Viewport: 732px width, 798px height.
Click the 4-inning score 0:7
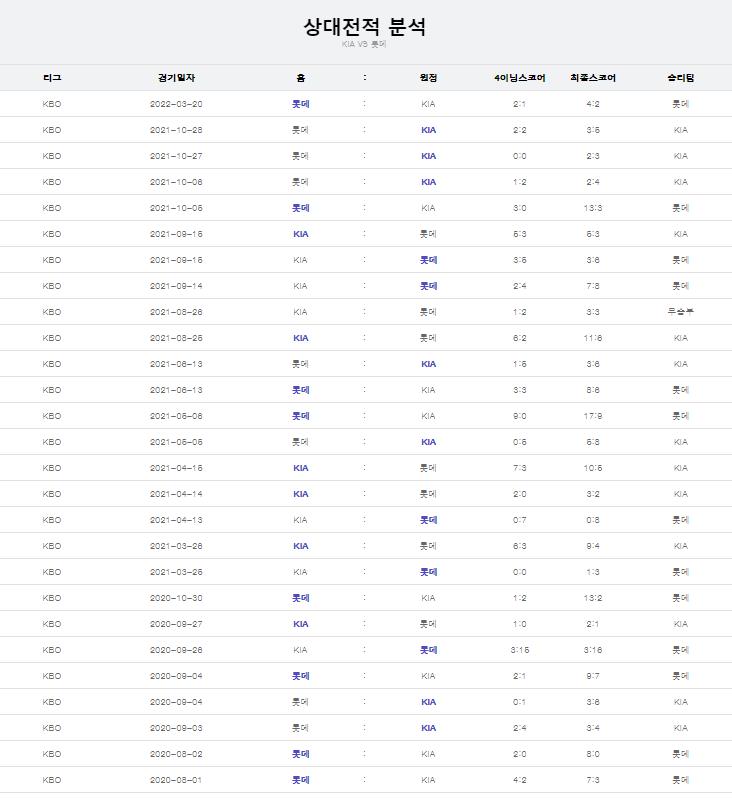tap(519, 520)
